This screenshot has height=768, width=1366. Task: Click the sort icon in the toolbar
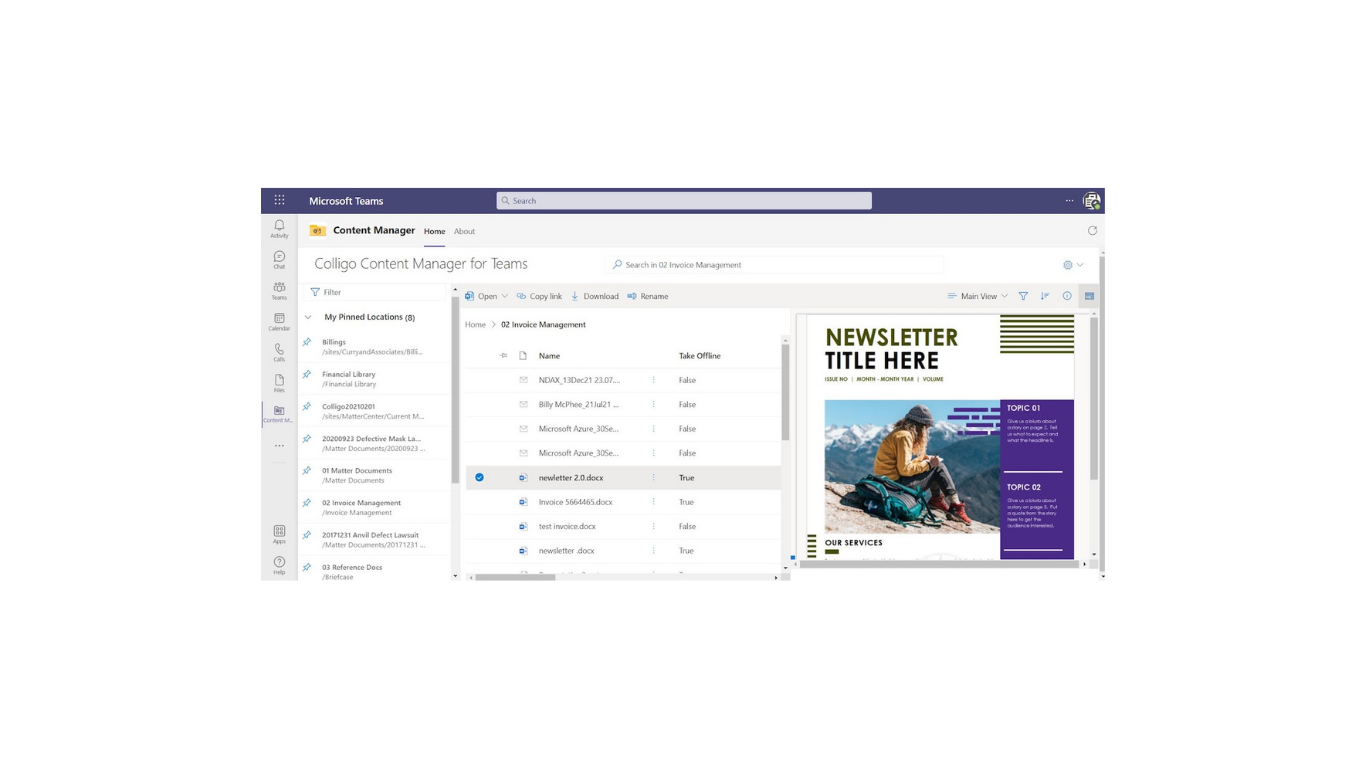click(1045, 296)
